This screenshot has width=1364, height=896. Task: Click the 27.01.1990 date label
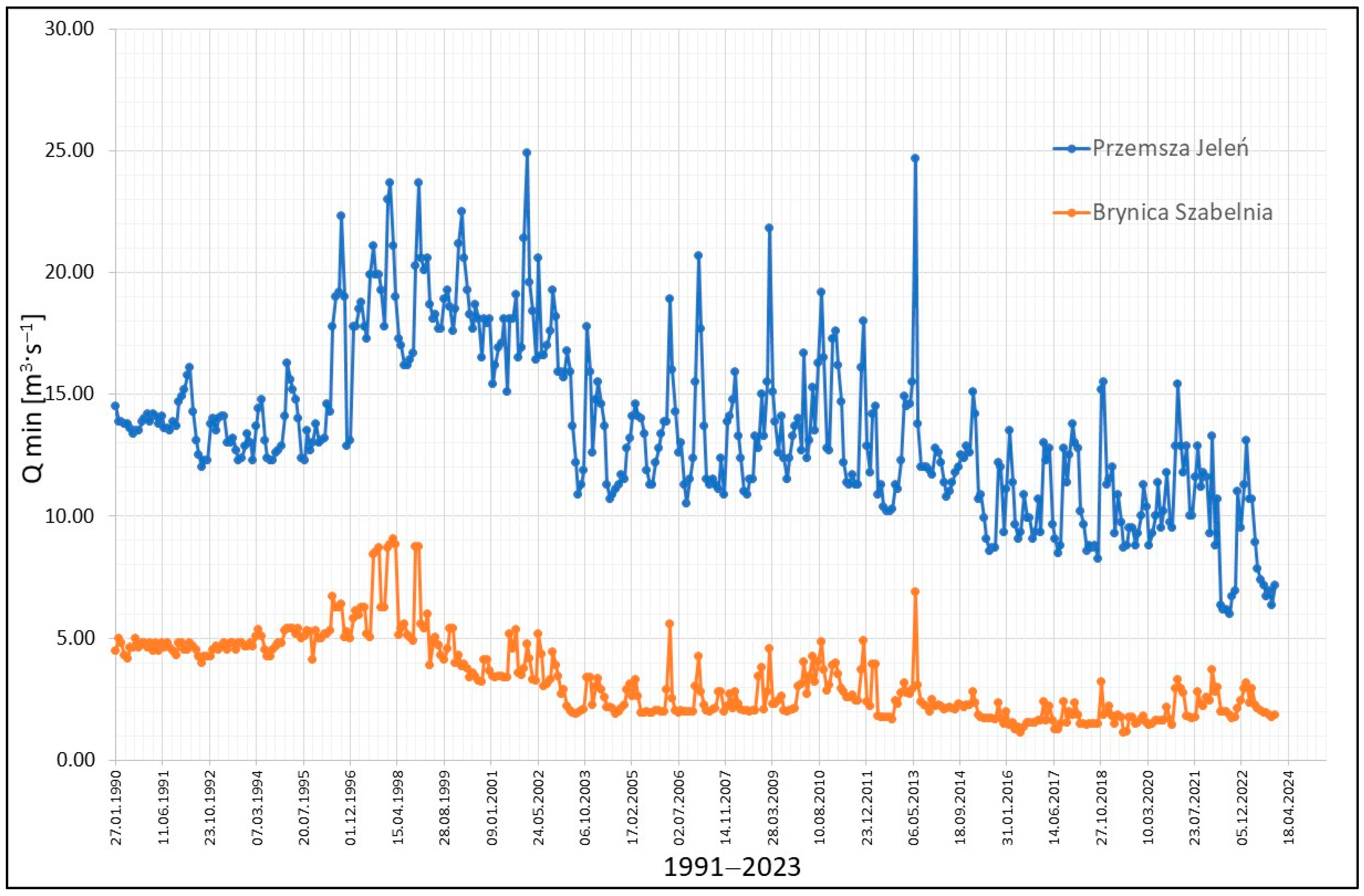[115, 807]
